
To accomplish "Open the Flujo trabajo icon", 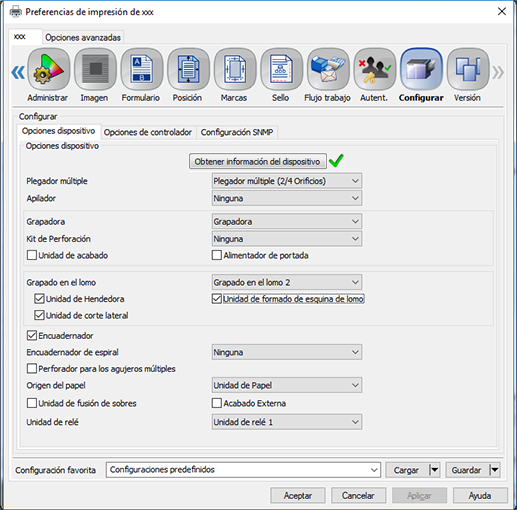I will tap(328, 69).
